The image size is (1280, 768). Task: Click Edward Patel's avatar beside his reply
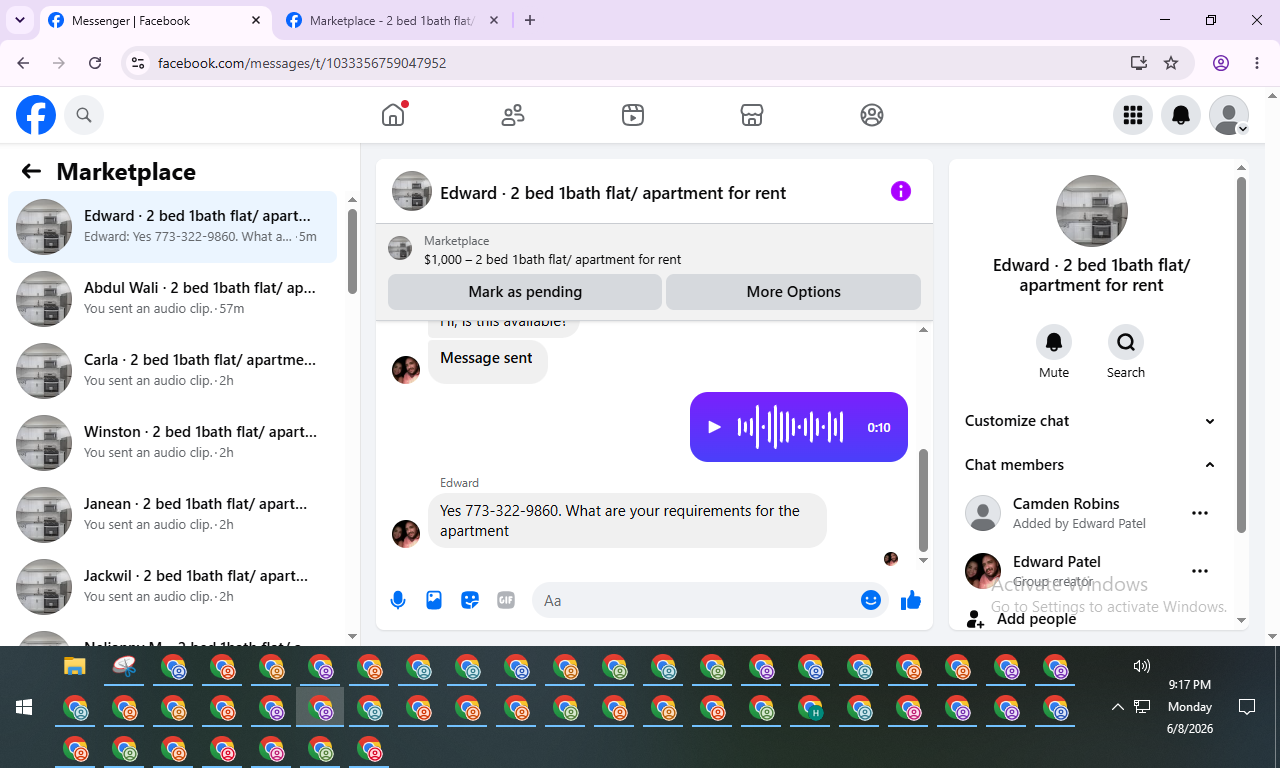(x=406, y=533)
